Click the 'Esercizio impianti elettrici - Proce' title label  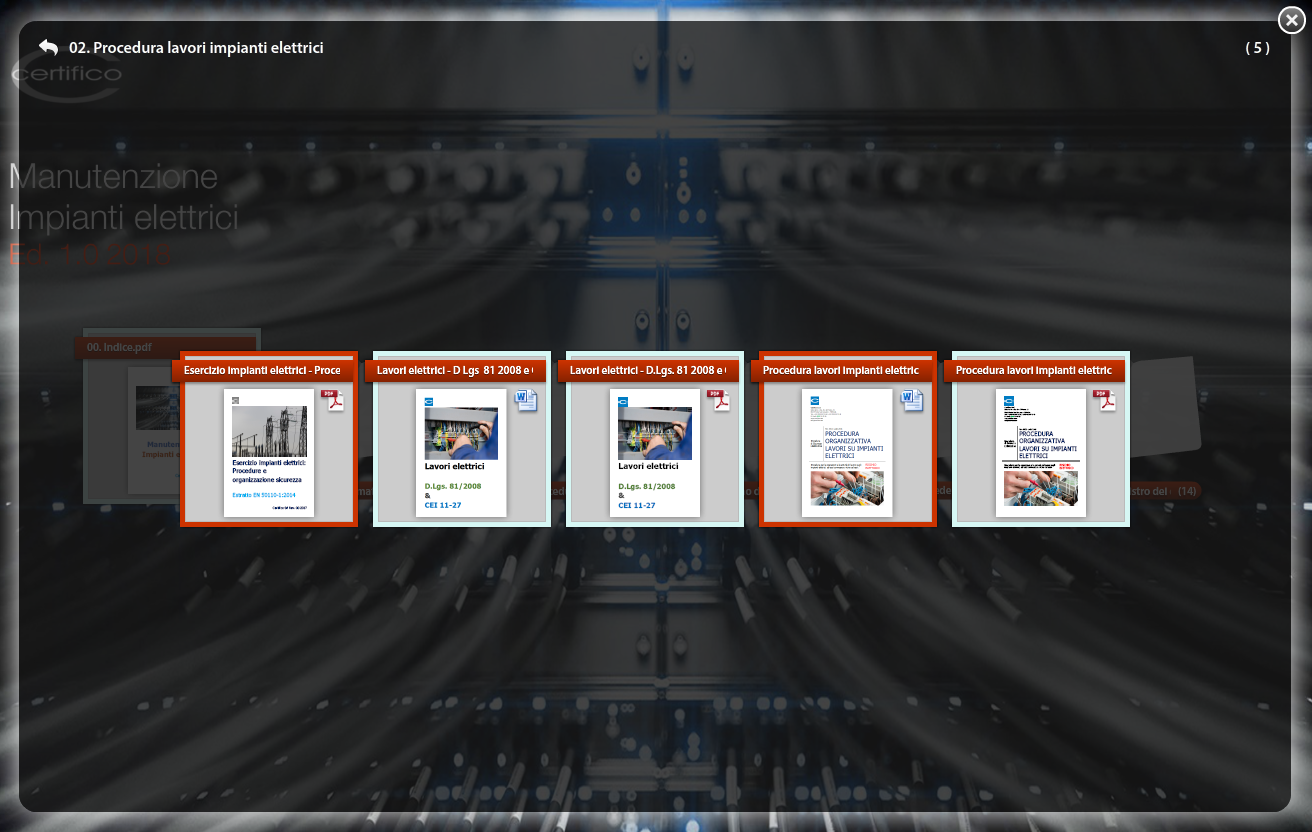click(263, 370)
